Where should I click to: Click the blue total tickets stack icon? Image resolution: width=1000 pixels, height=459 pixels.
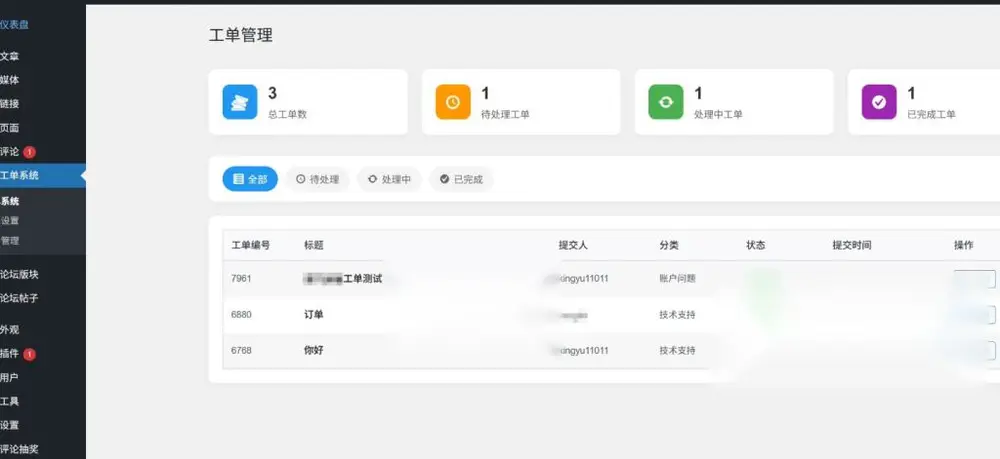click(240, 102)
